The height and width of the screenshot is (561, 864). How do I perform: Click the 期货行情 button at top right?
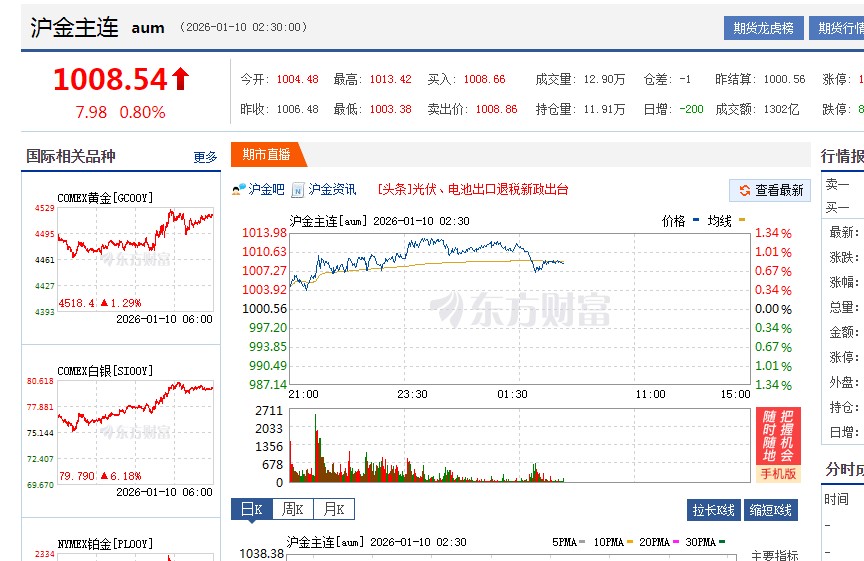click(836, 28)
